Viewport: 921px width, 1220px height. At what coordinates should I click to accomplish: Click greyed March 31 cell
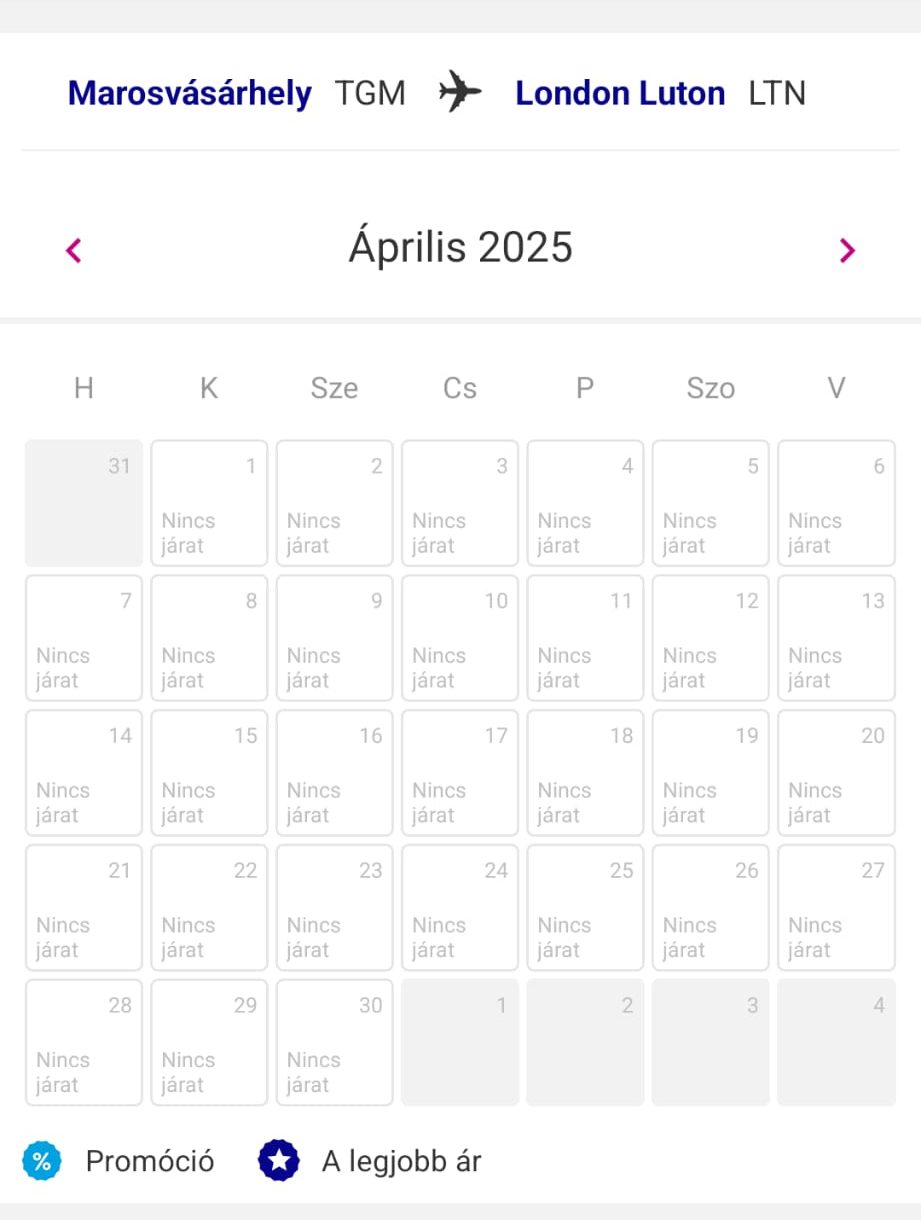pyautogui.click(x=84, y=503)
